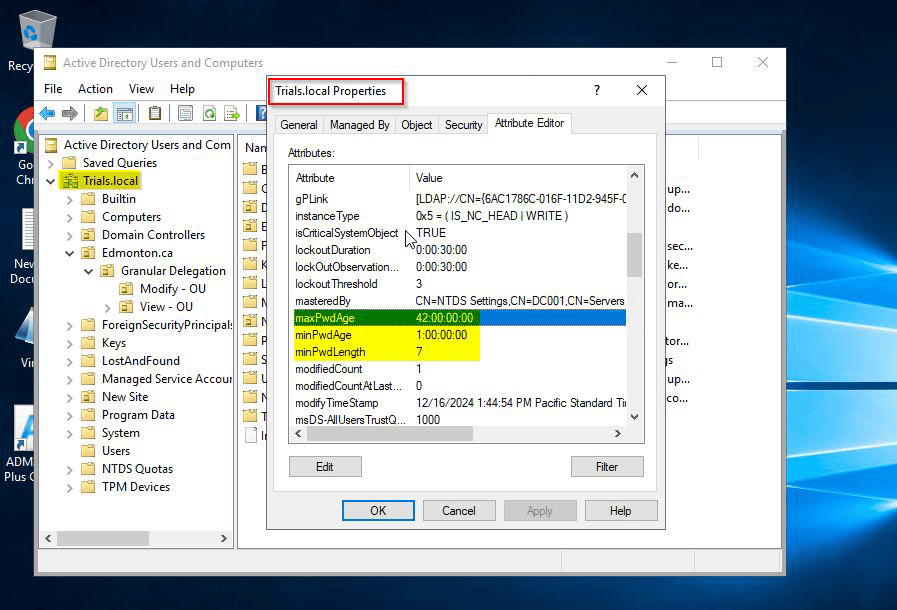The image size is (897, 610).
Task: Select the minPwdAge attribute row
Action: (459, 335)
